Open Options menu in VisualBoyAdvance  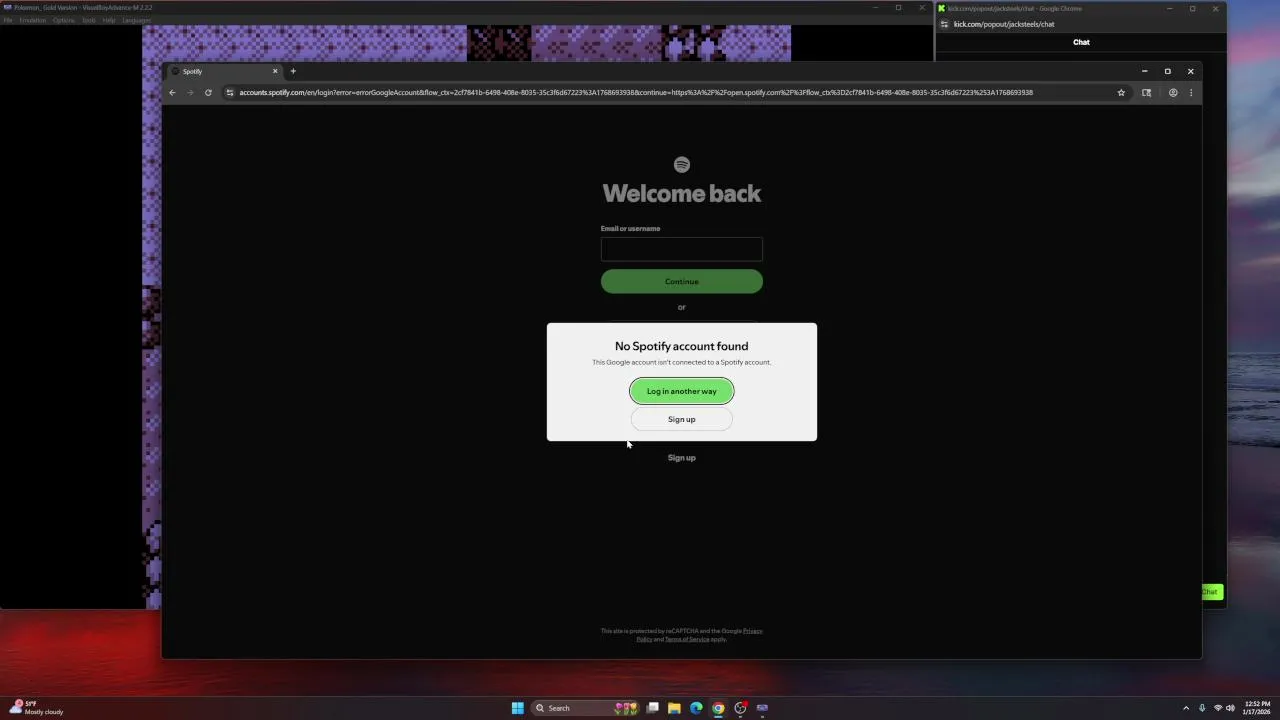tap(64, 20)
